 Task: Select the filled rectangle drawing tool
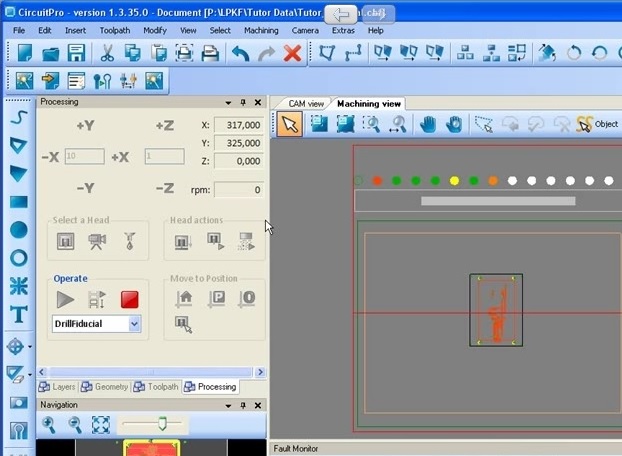tap(18, 201)
